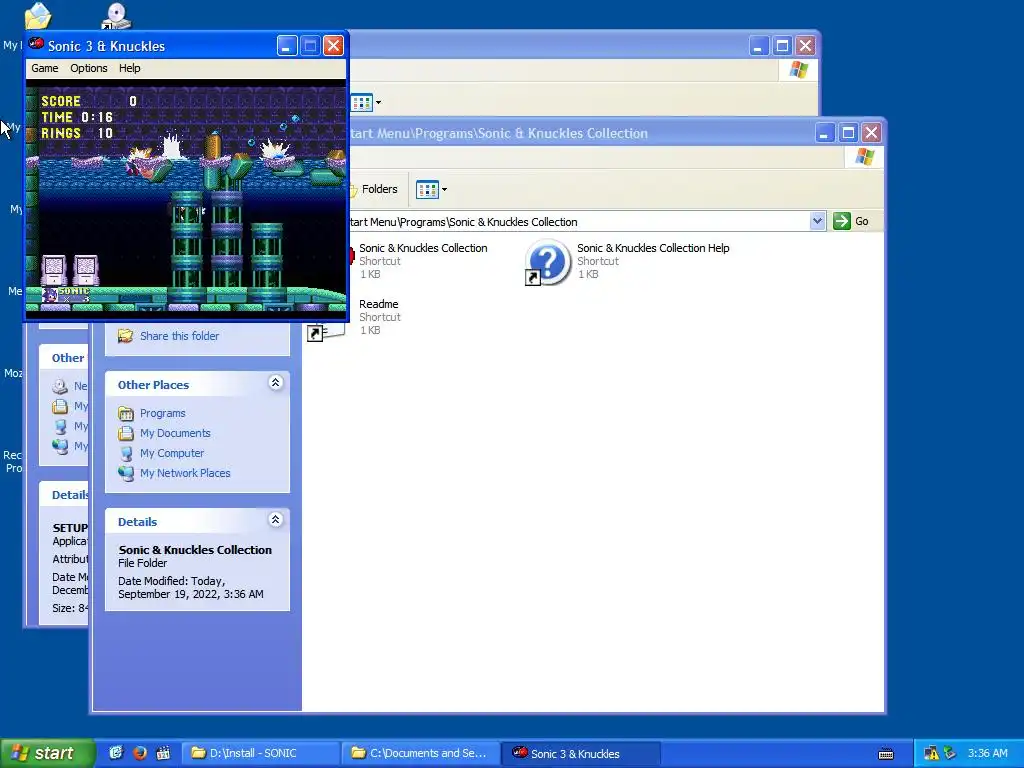Switch to Sonic 3 & Knuckles taskbar button
The height and width of the screenshot is (768, 1024).
click(581, 753)
